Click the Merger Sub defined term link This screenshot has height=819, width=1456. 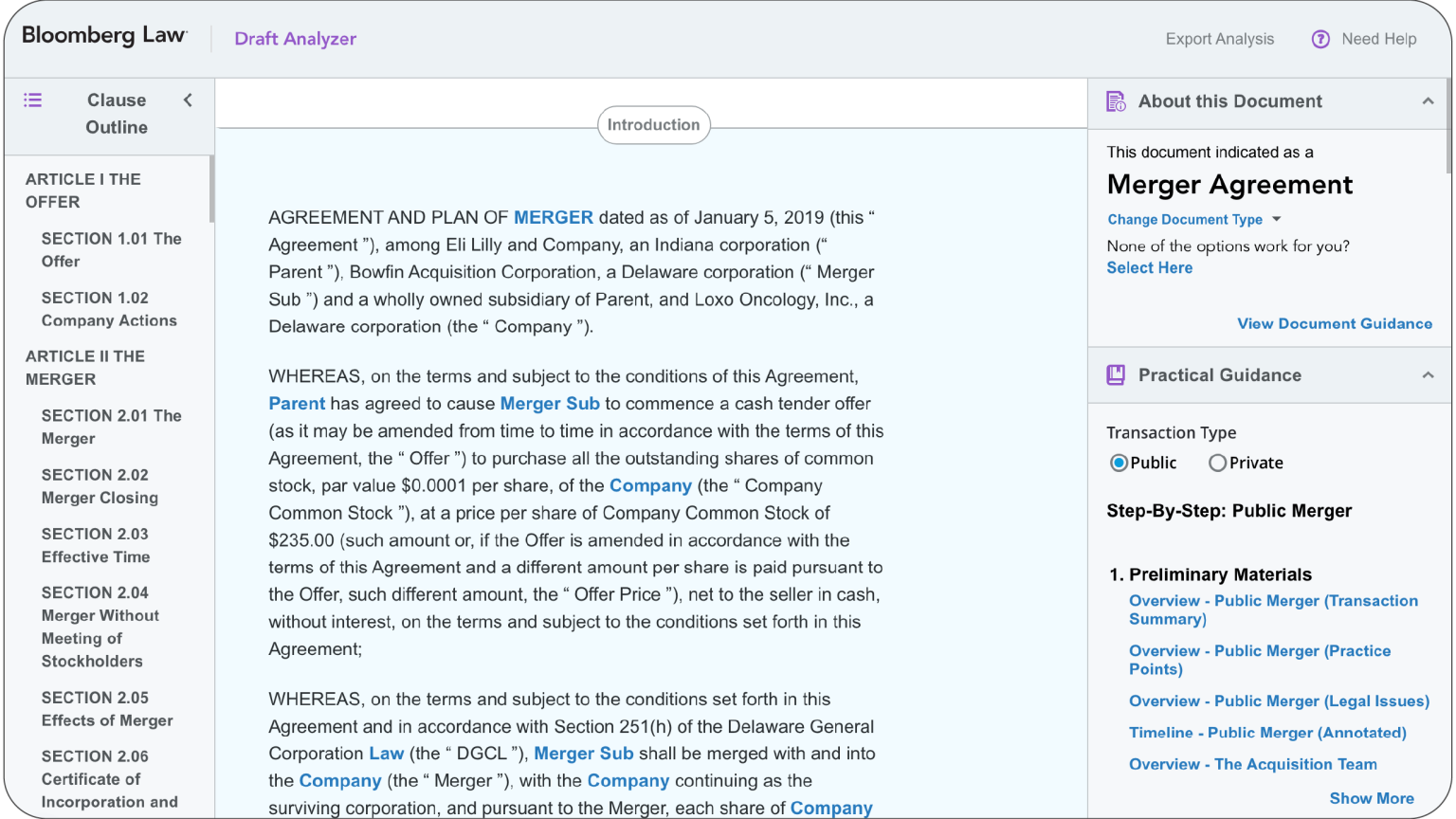coord(550,403)
